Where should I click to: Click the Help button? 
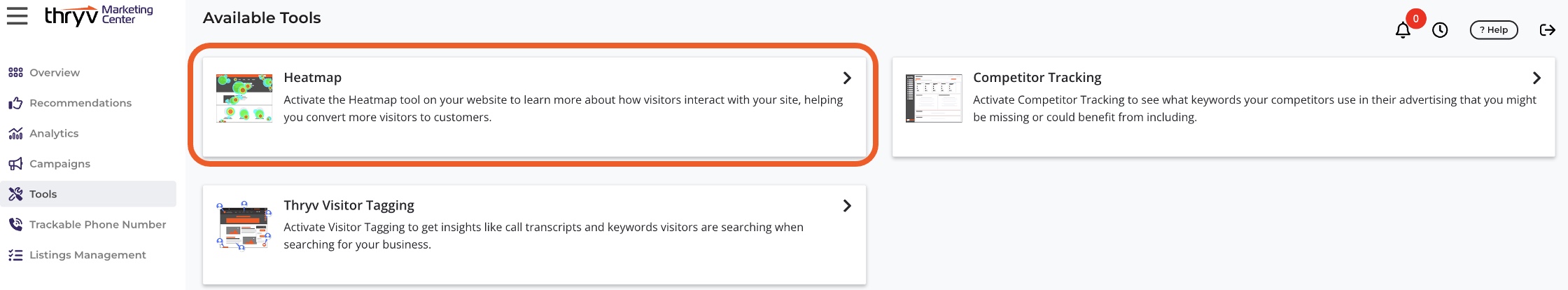[x=1494, y=30]
